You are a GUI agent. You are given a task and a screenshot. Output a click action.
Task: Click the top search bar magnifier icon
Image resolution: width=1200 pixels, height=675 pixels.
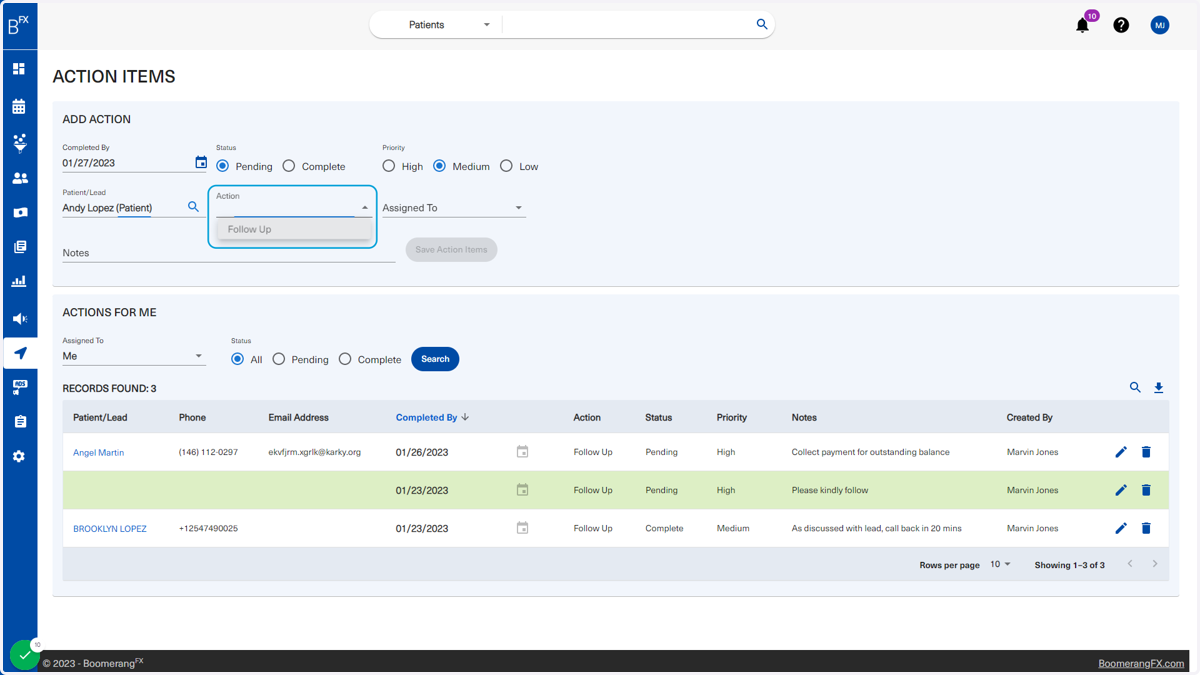coord(762,24)
